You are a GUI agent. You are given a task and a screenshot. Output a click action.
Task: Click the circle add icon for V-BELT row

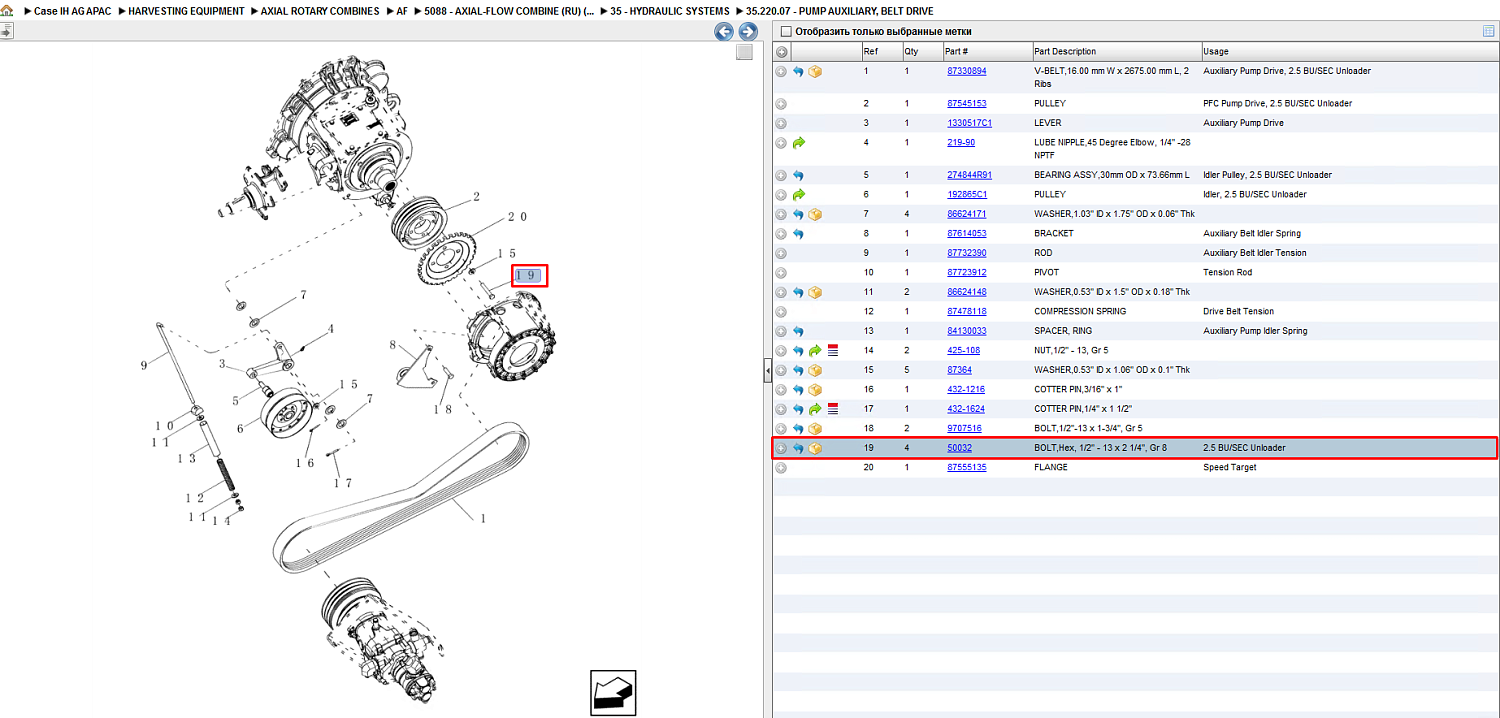pyautogui.click(x=781, y=72)
